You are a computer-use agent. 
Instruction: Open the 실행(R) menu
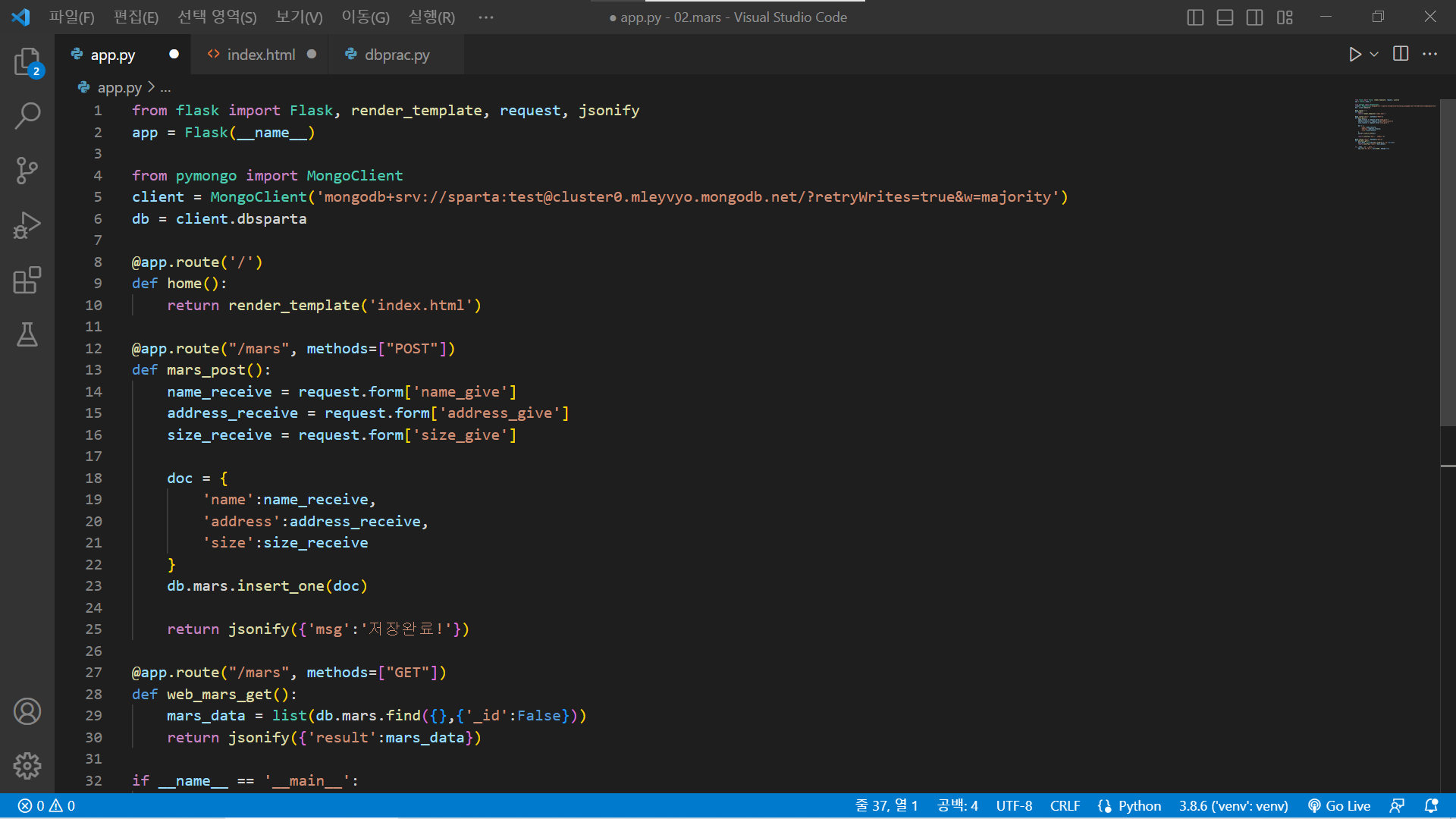pyautogui.click(x=431, y=17)
